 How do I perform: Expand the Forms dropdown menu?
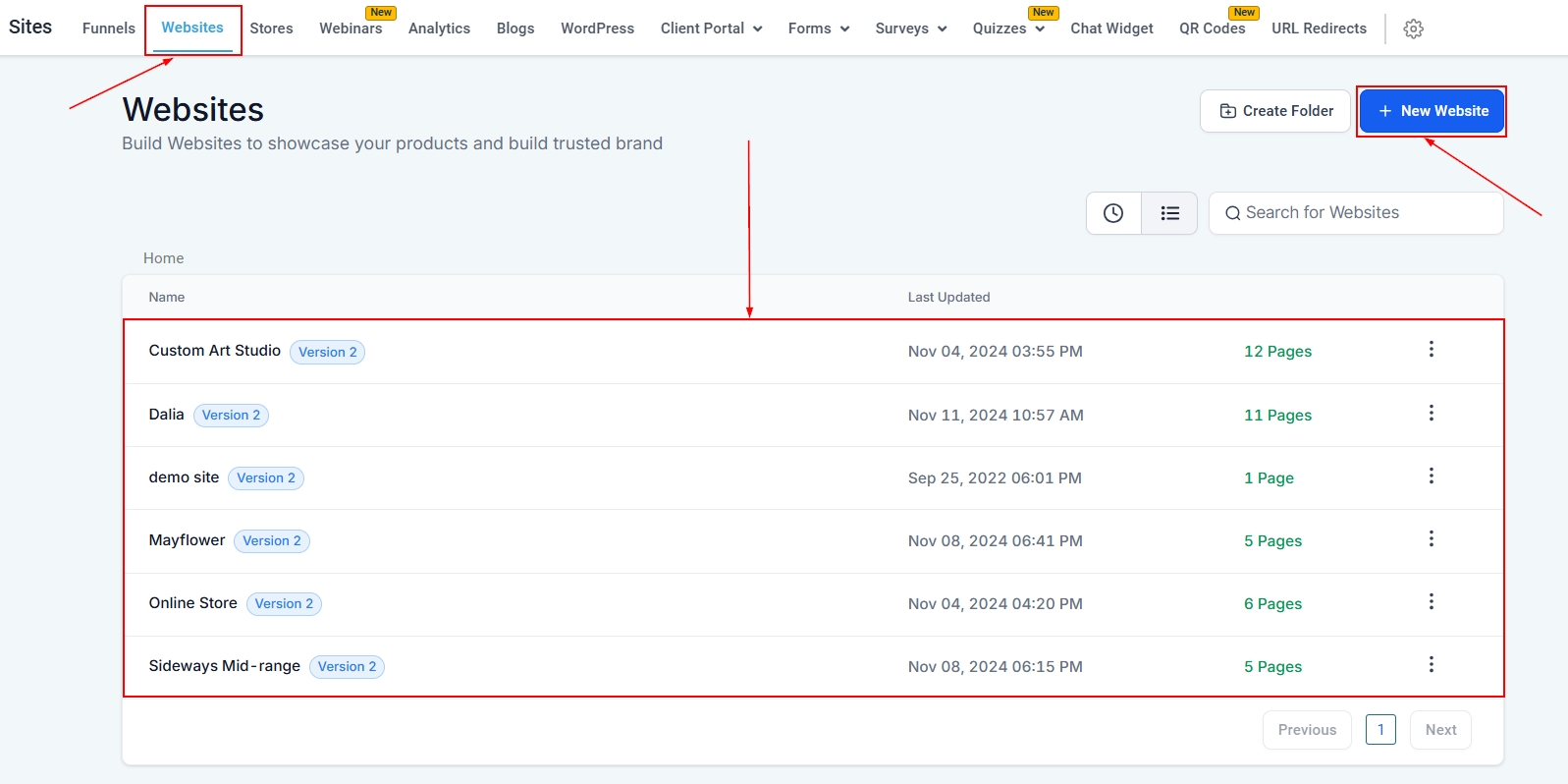pos(818,28)
